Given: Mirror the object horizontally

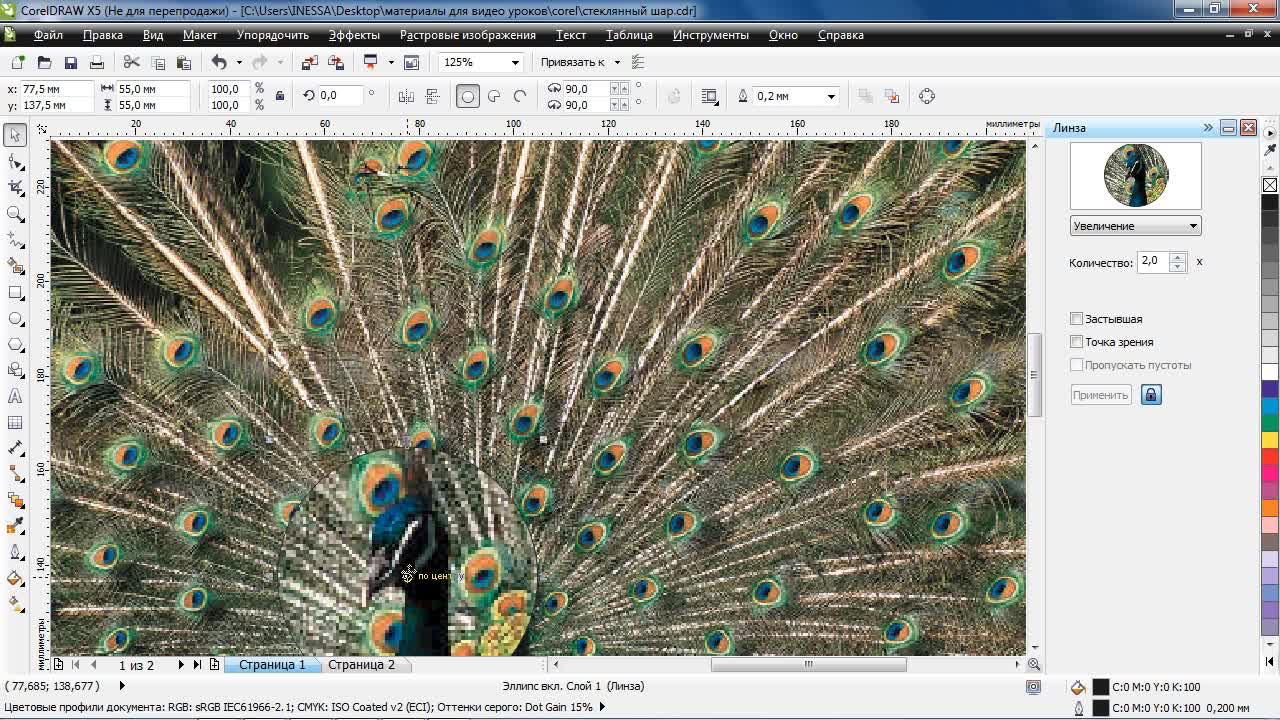Looking at the screenshot, I should [406, 96].
